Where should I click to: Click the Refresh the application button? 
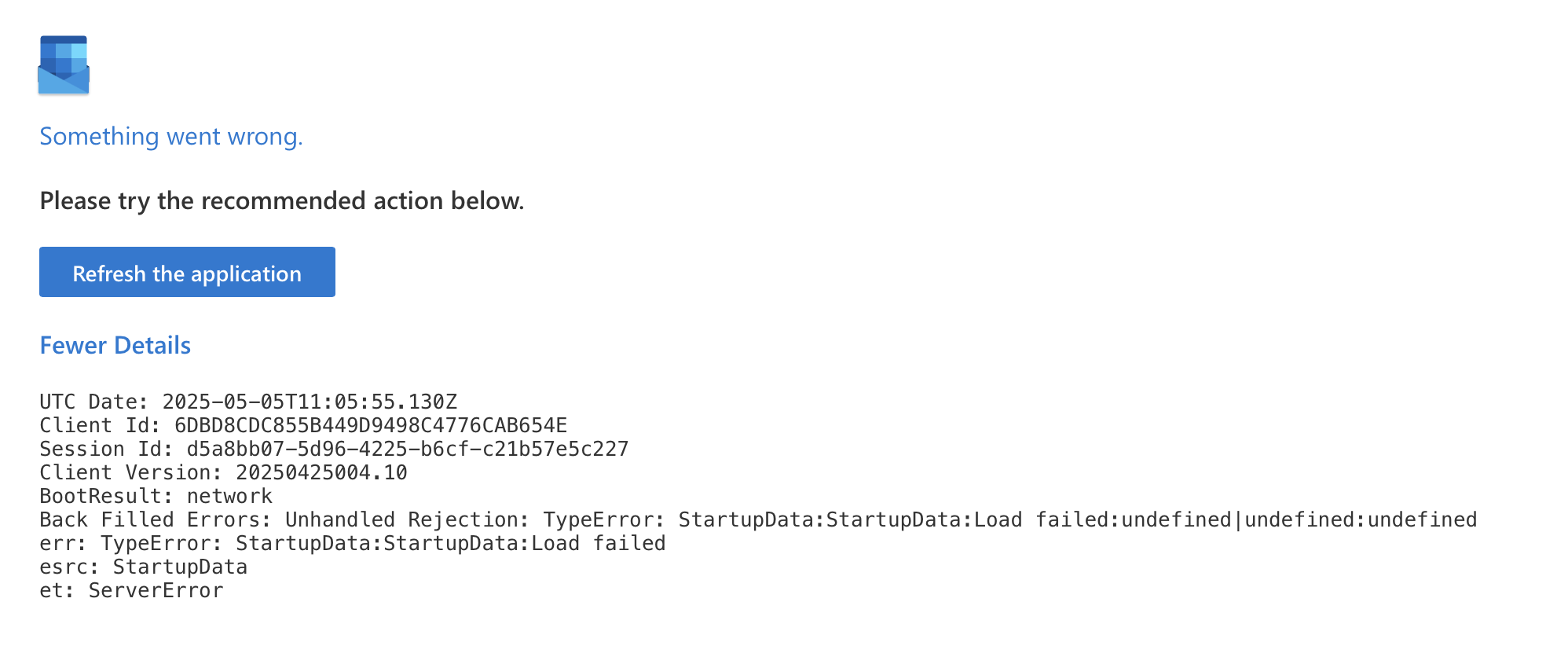(x=187, y=272)
